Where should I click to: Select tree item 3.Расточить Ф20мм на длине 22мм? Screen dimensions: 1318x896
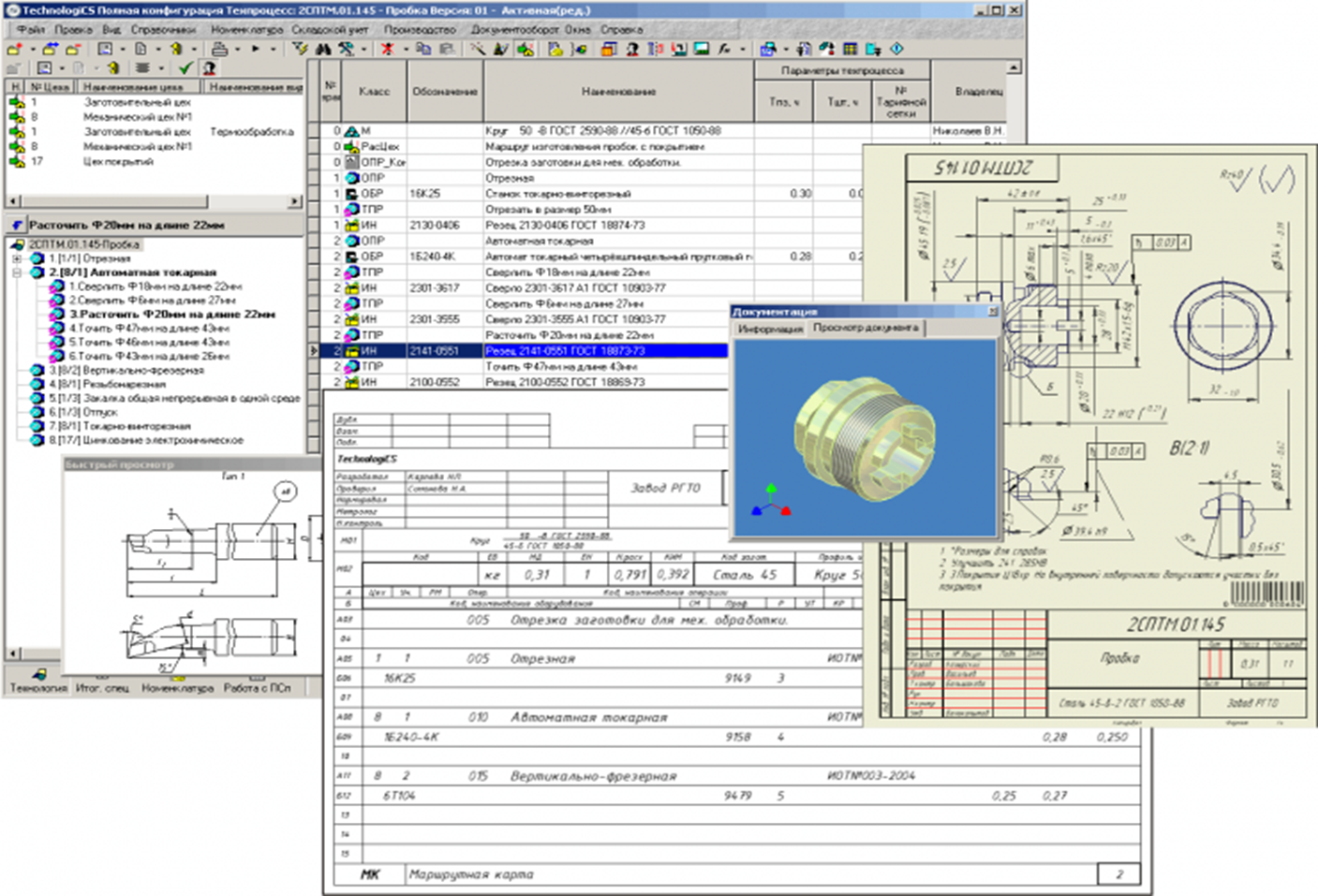(172, 315)
